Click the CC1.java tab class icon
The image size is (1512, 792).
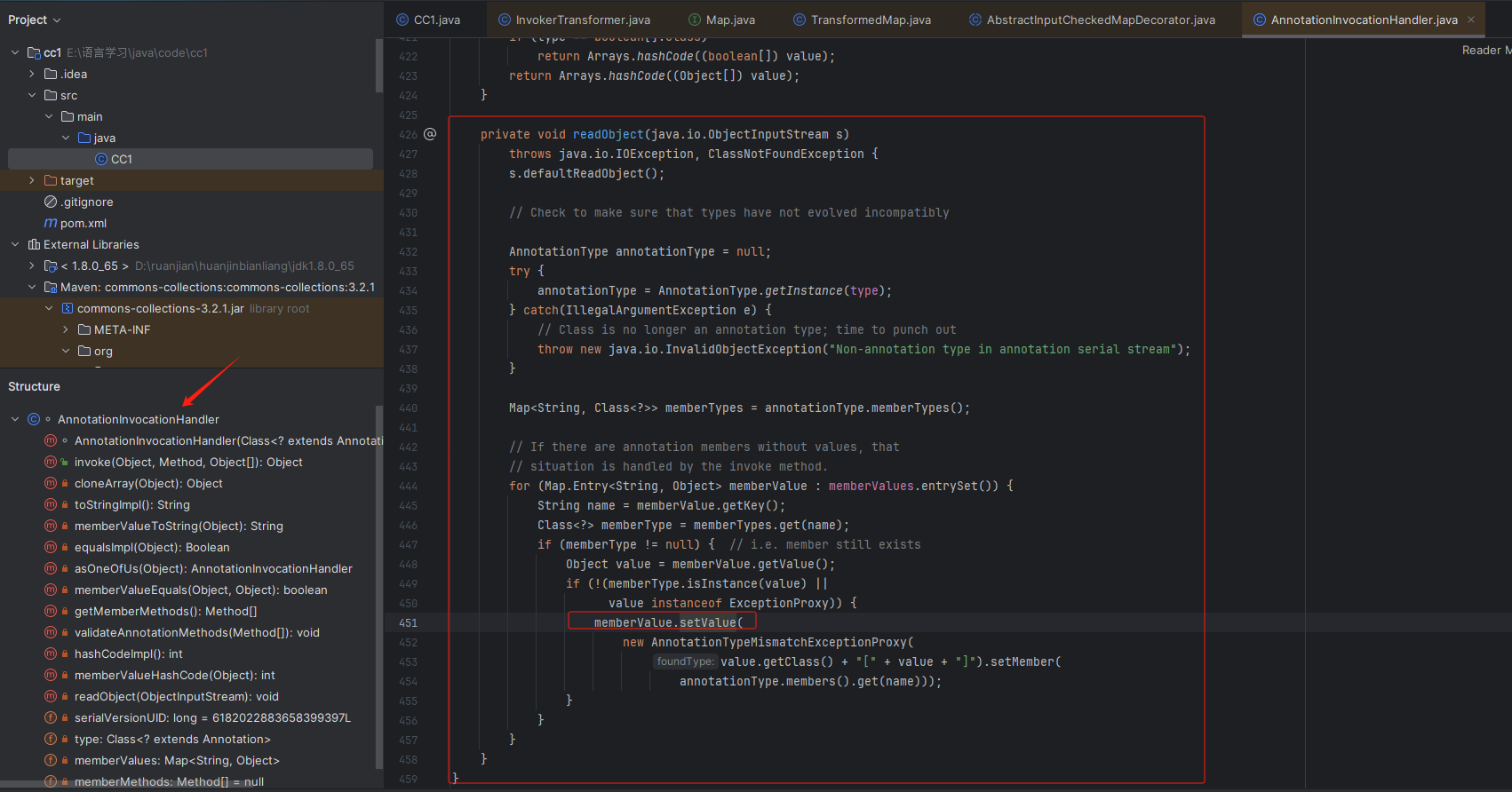(402, 20)
